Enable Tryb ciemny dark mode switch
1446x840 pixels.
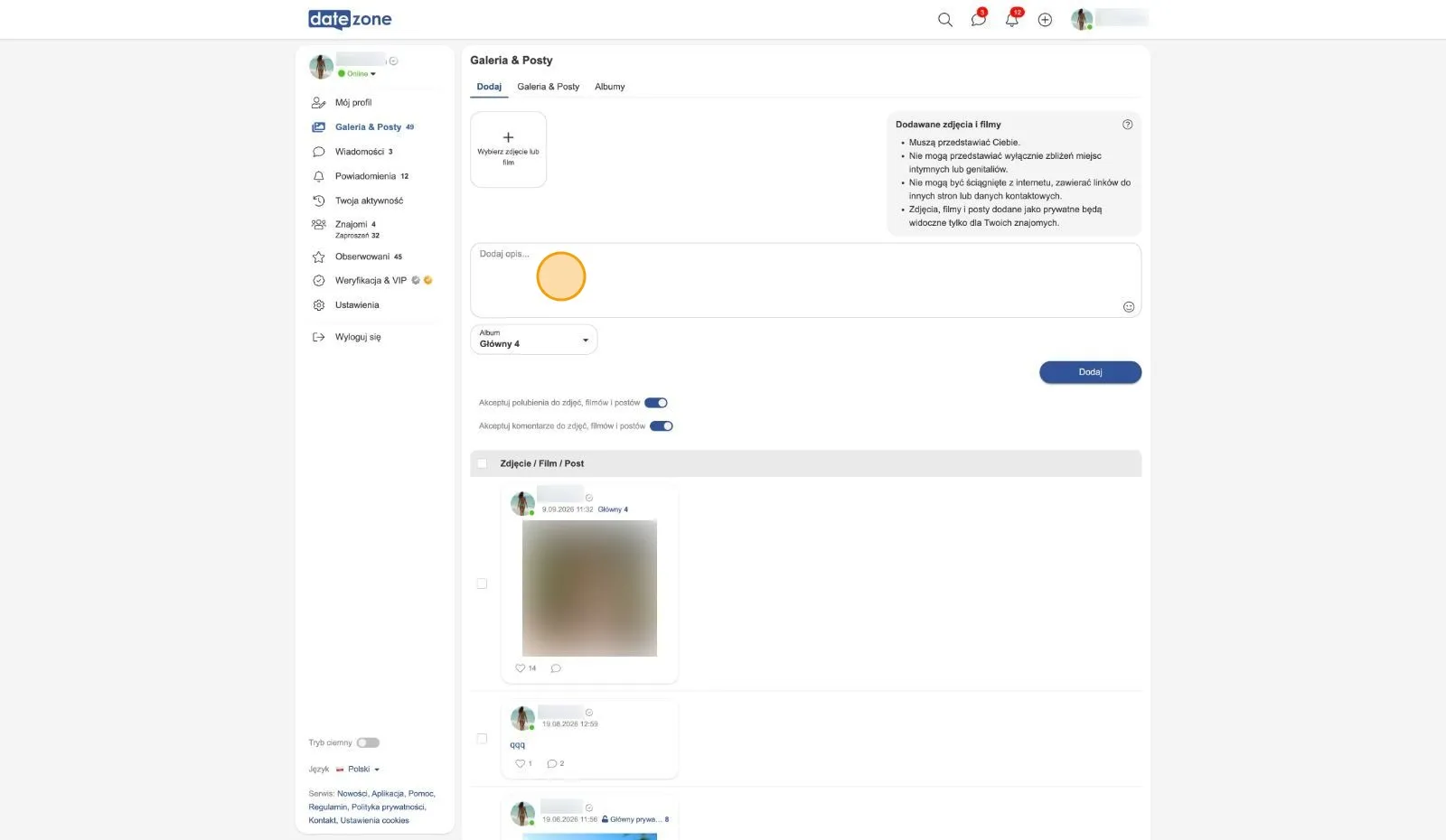[368, 742]
